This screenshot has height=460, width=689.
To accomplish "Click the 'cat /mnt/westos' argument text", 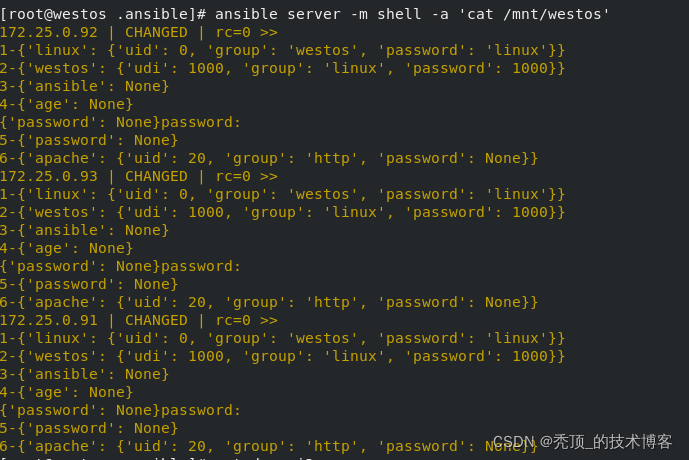I will 534,14.
